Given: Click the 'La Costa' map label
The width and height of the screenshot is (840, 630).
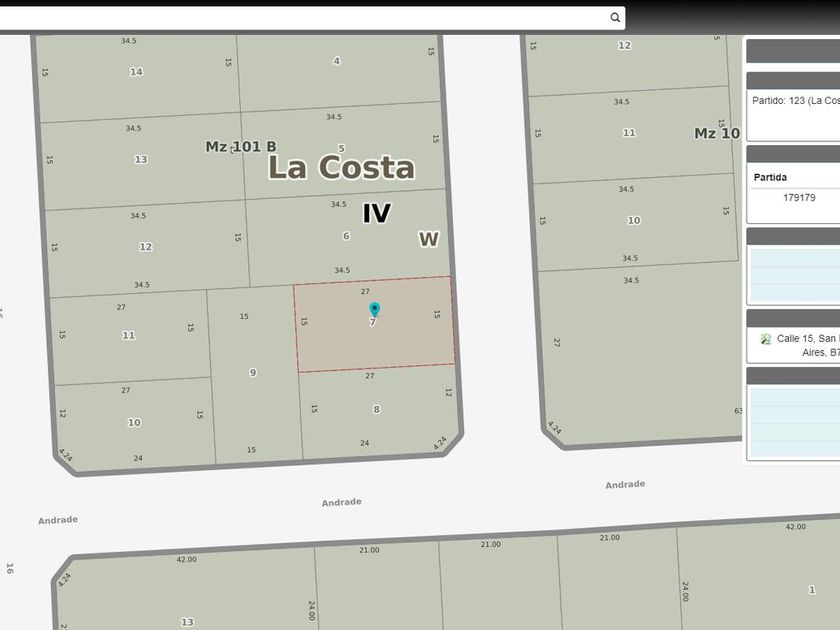Looking at the screenshot, I should [x=341, y=167].
